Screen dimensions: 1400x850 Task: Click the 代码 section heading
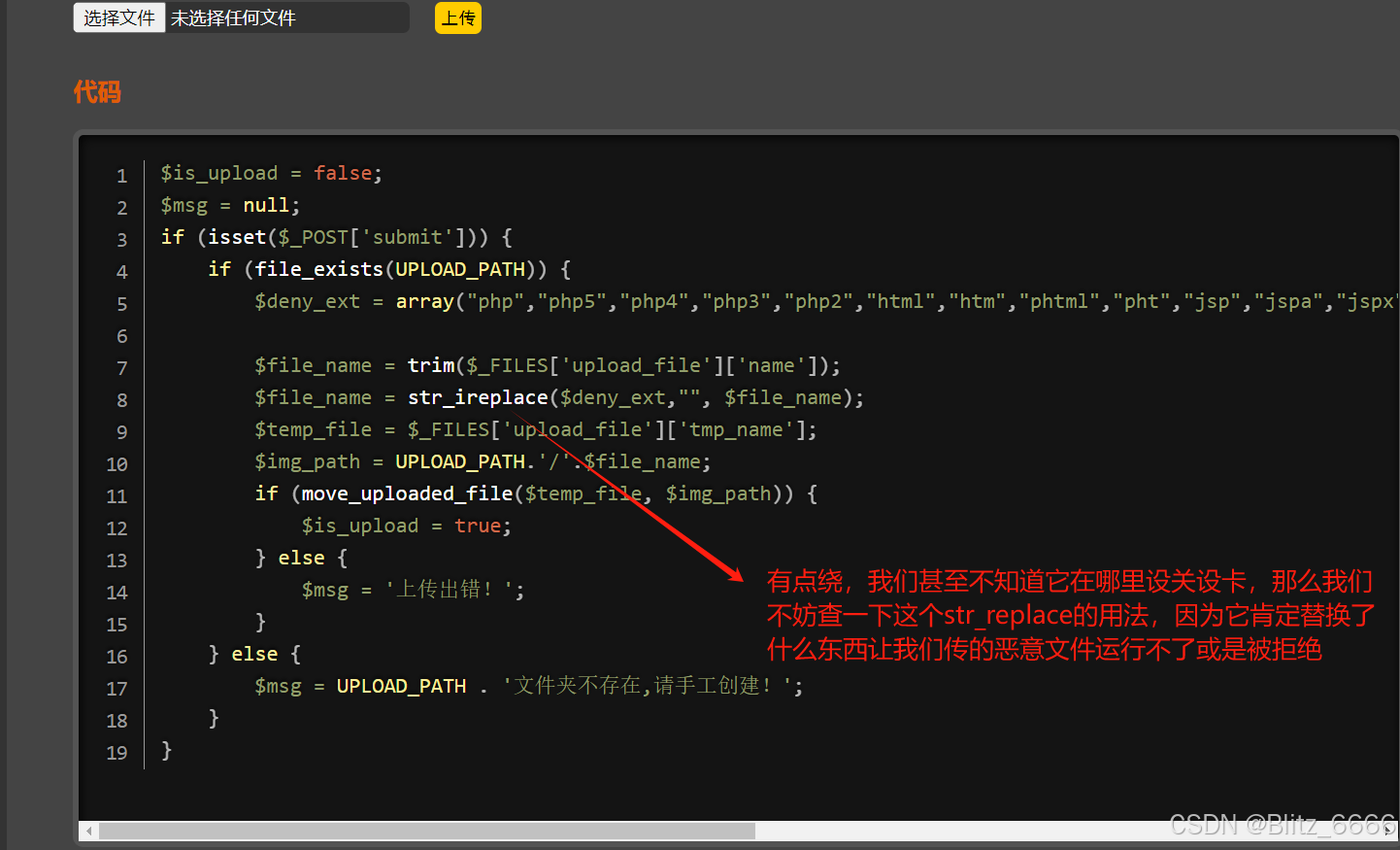tap(97, 92)
